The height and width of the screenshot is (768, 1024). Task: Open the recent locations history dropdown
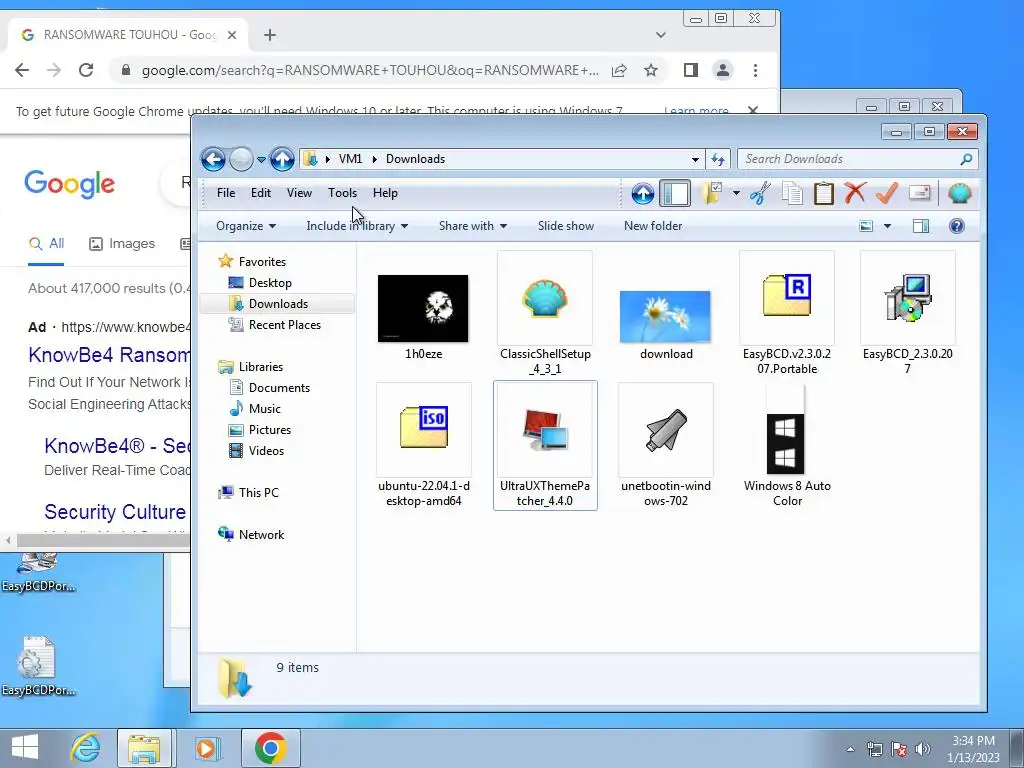261,159
